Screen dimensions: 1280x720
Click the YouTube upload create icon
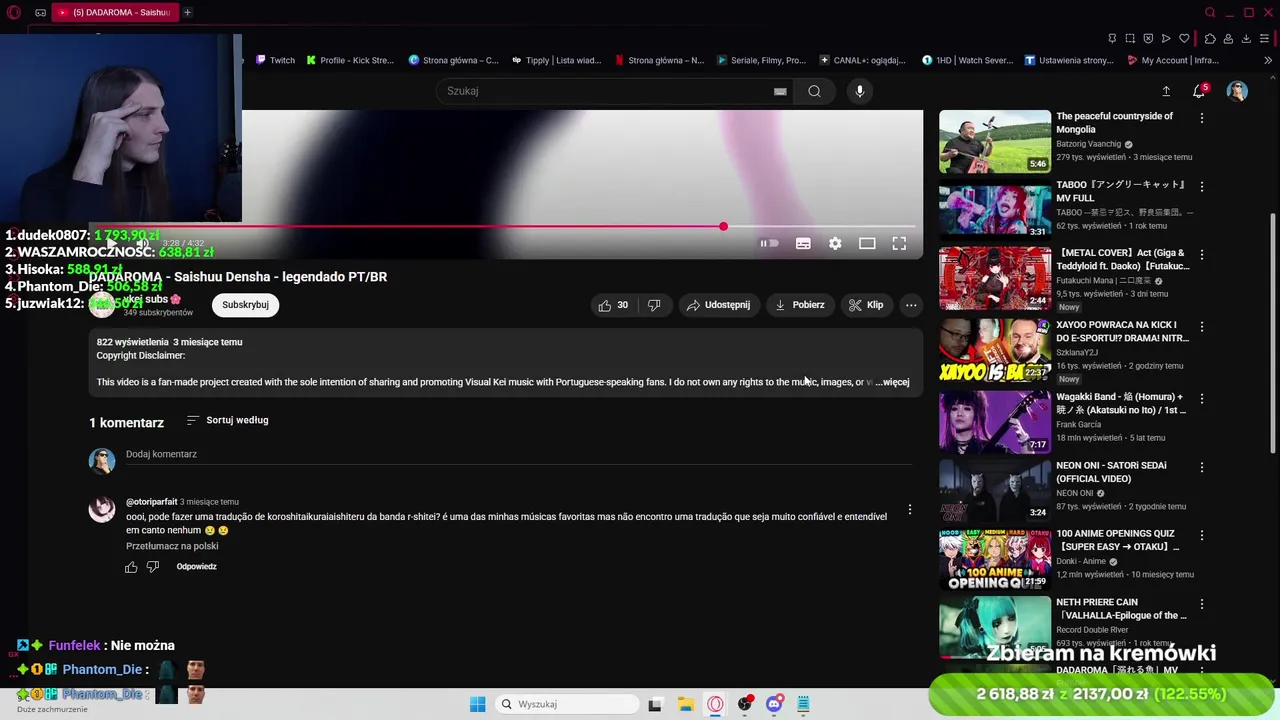(1166, 91)
